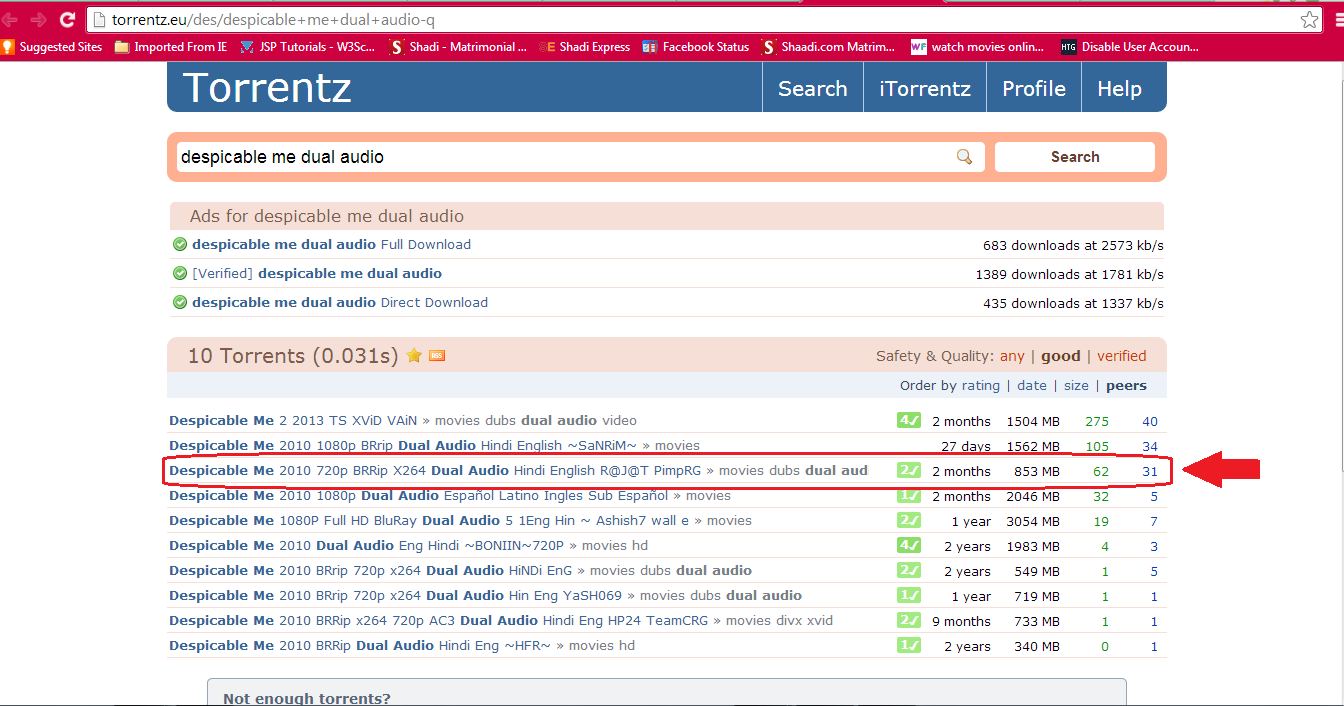
Task: Set Safety & Quality filter to good
Action: 1061,356
